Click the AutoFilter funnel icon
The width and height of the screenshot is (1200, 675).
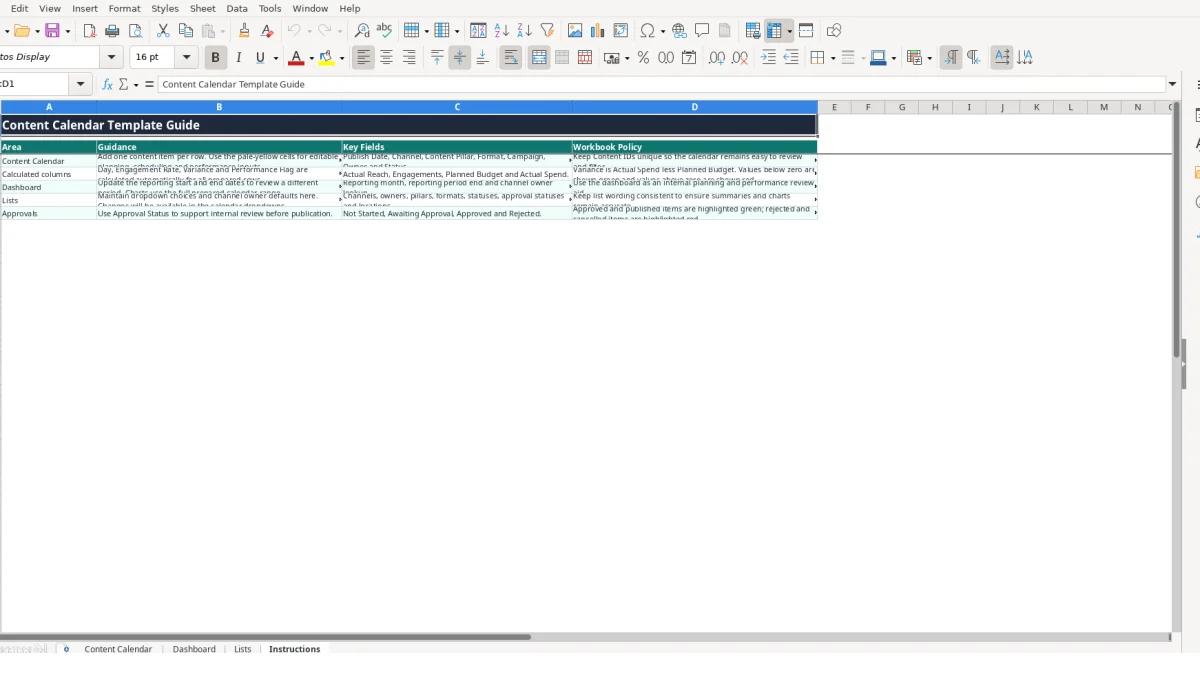click(x=547, y=31)
